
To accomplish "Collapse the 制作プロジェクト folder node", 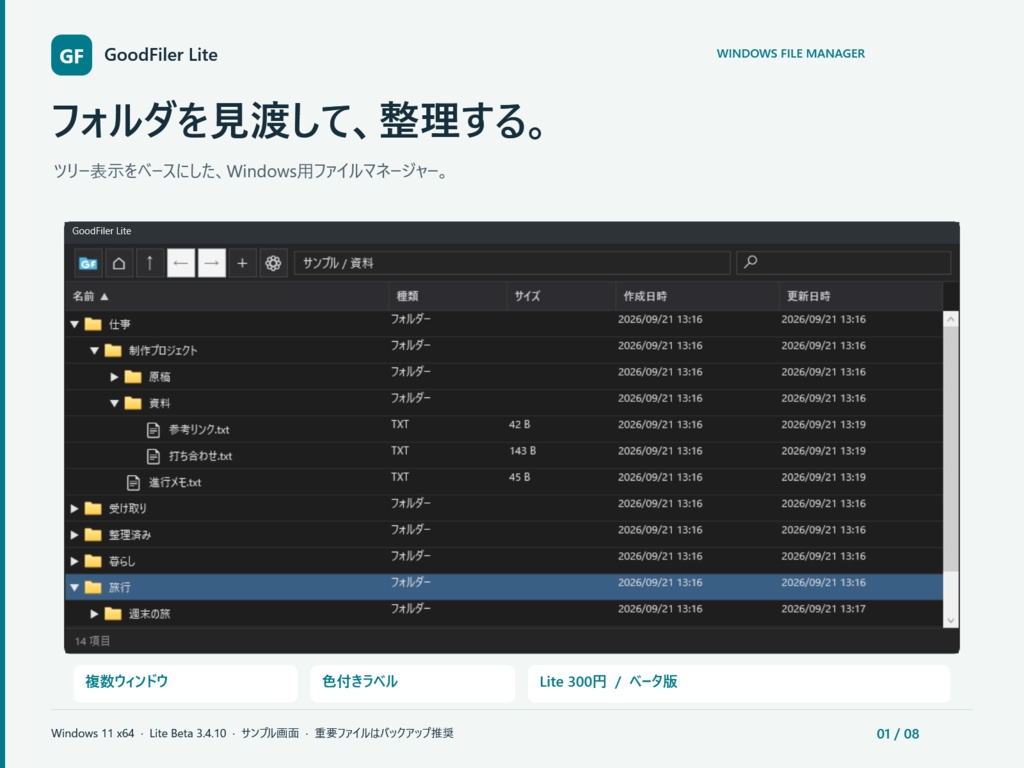I will pyautogui.click(x=94, y=351).
